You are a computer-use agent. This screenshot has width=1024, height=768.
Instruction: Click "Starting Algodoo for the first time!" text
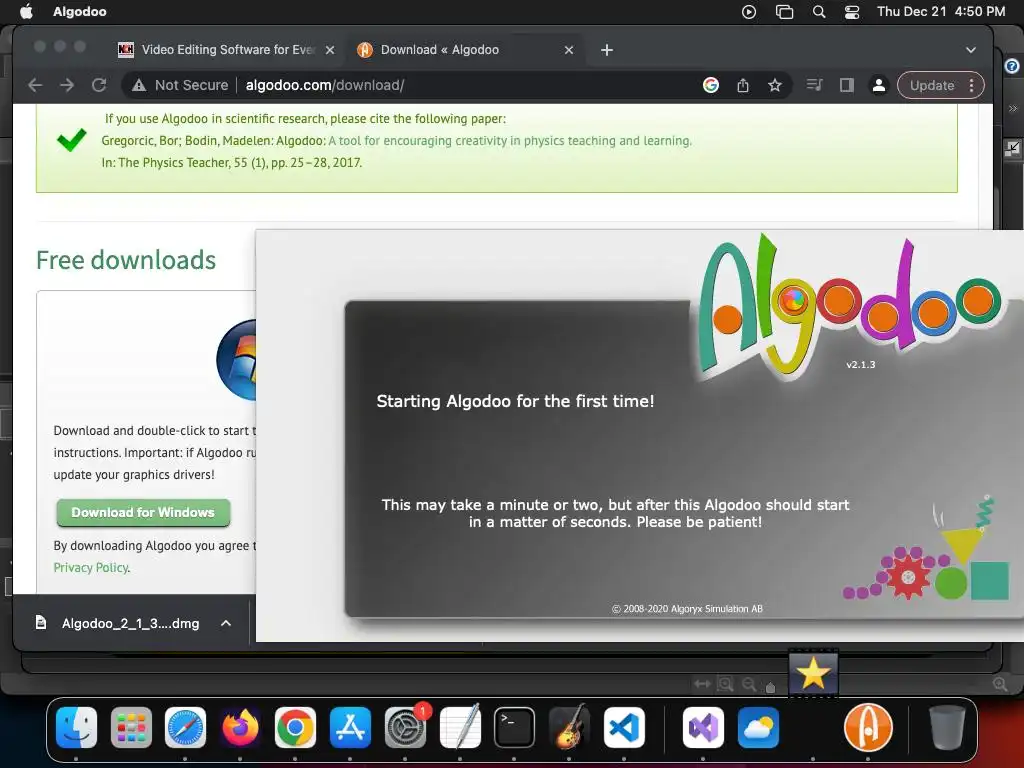[x=515, y=401]
